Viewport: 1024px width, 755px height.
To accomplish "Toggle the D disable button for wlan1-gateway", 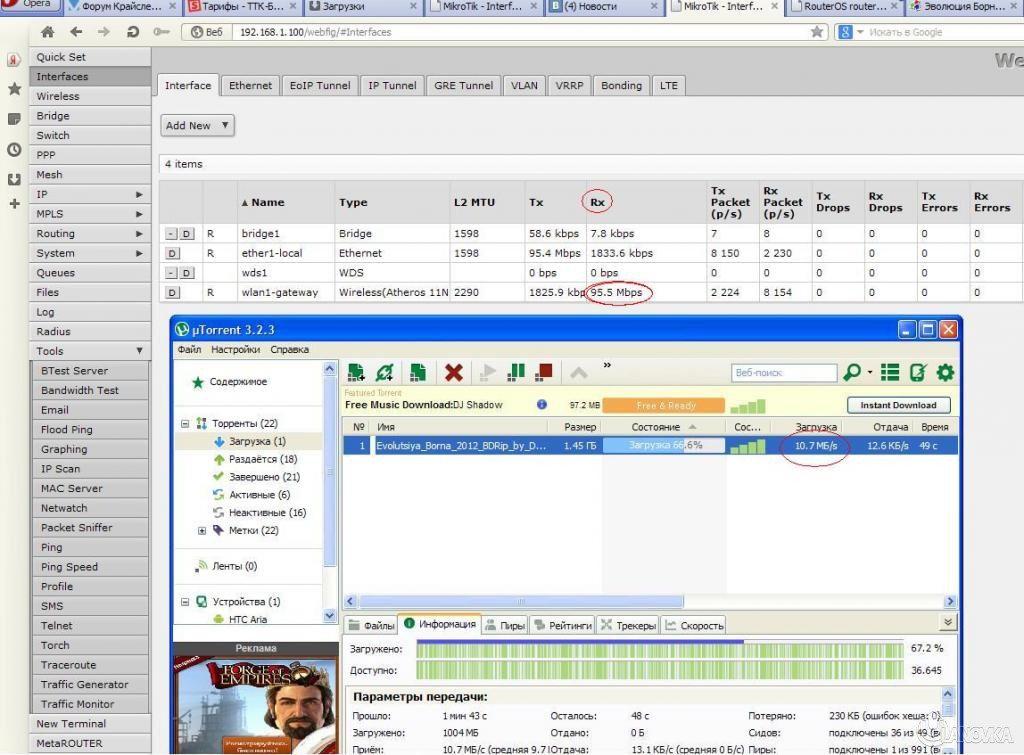I will pos(172,293).
